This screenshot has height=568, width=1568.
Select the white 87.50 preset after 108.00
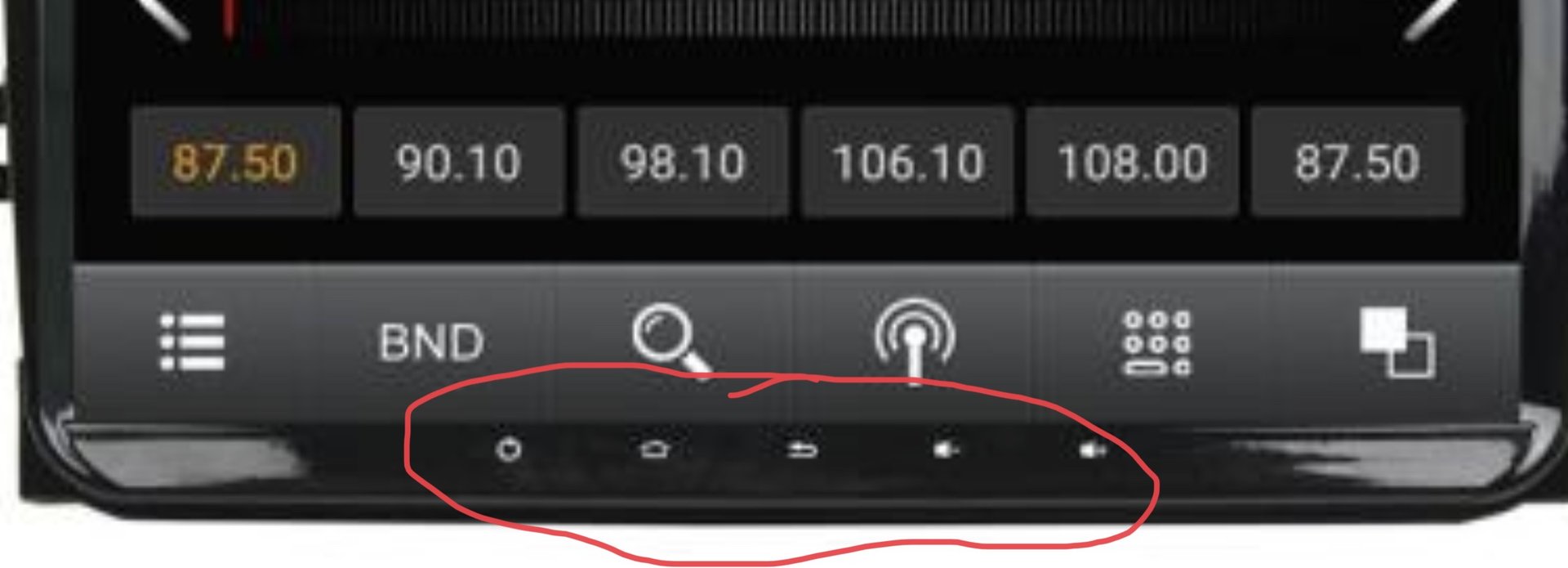coord(1357,162)
